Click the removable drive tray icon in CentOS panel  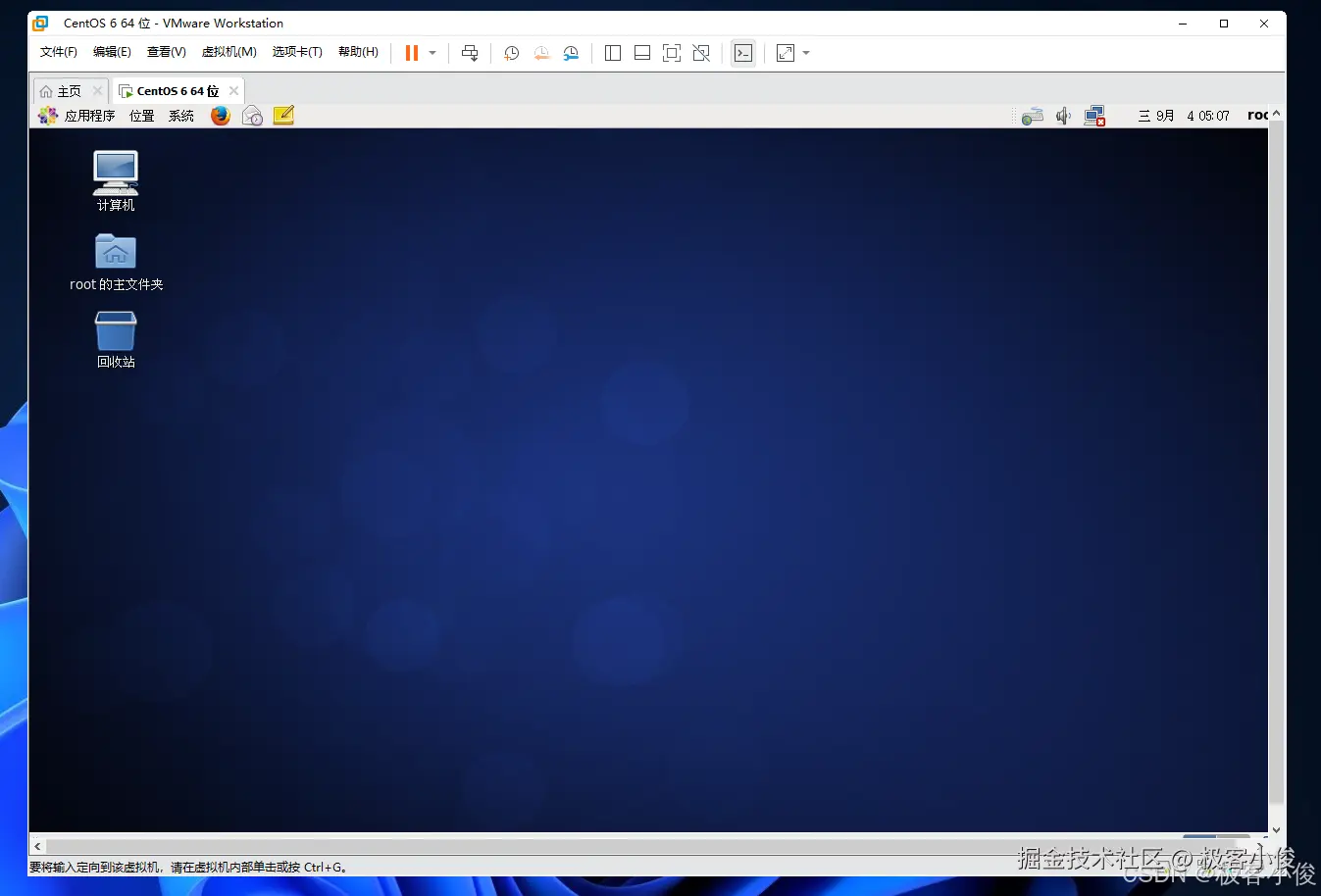1032,117
